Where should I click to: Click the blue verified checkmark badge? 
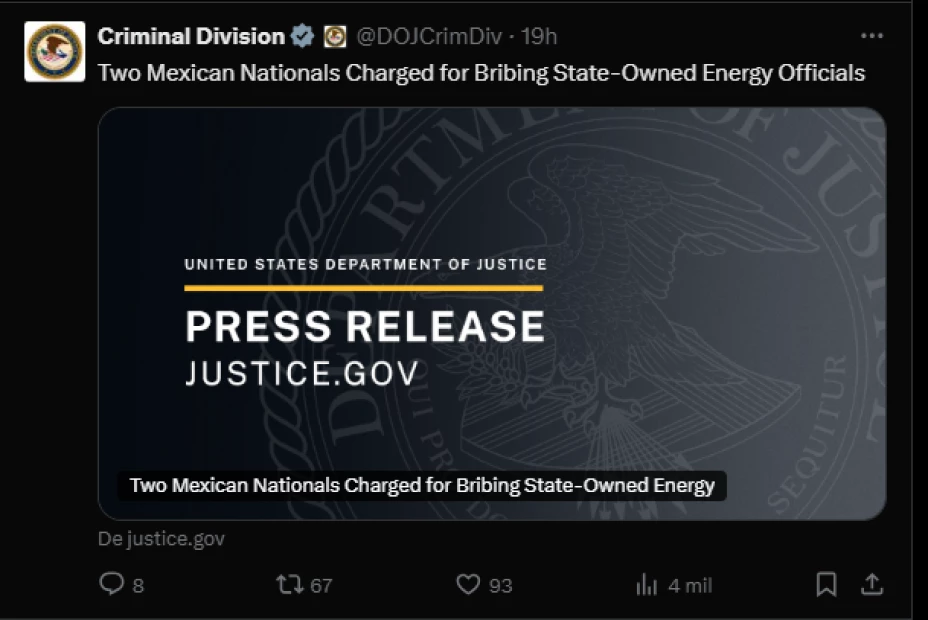pos(300,35)
